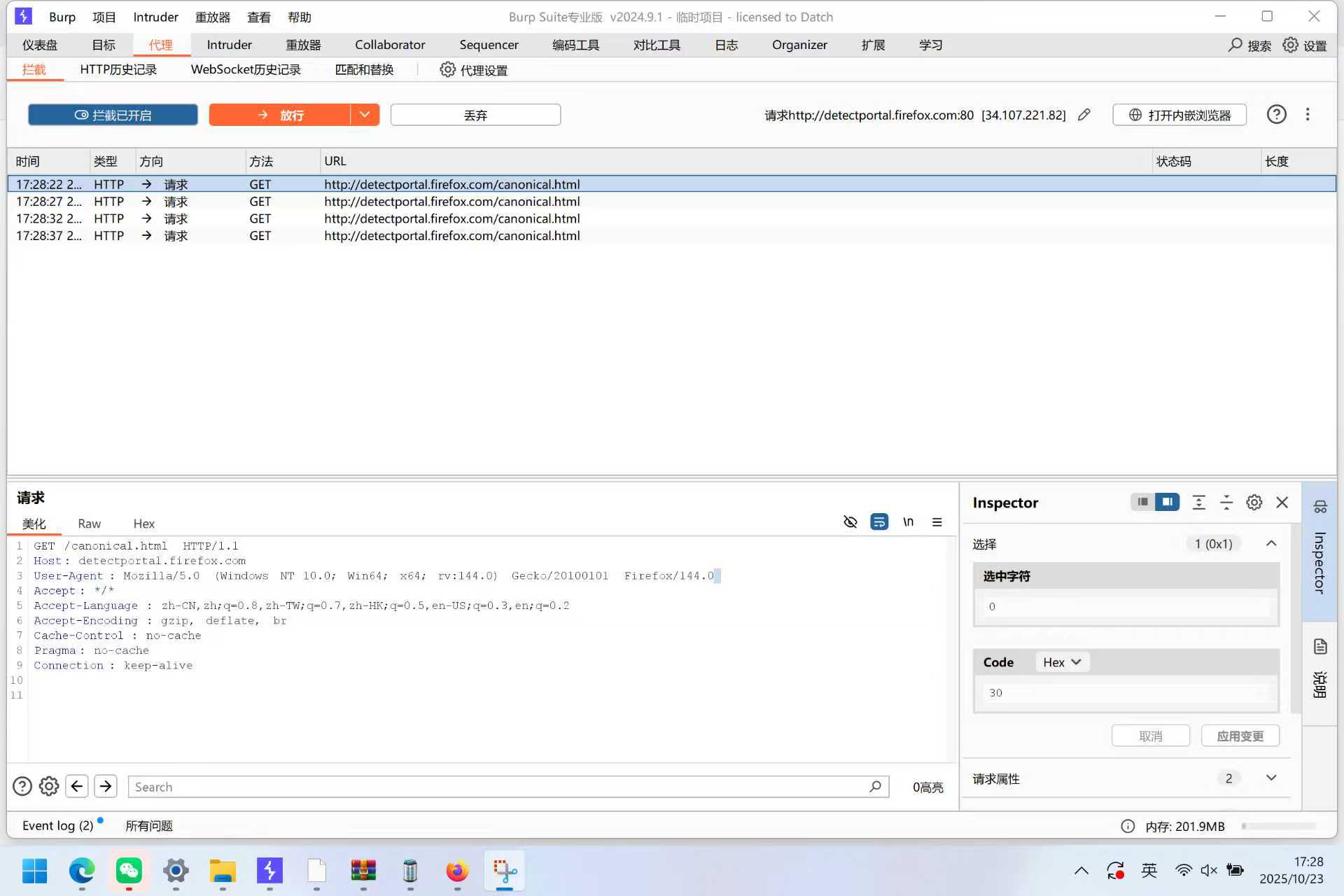
Task: Click the Drop (丢弃) button
Action: click(x=475, y=115)
